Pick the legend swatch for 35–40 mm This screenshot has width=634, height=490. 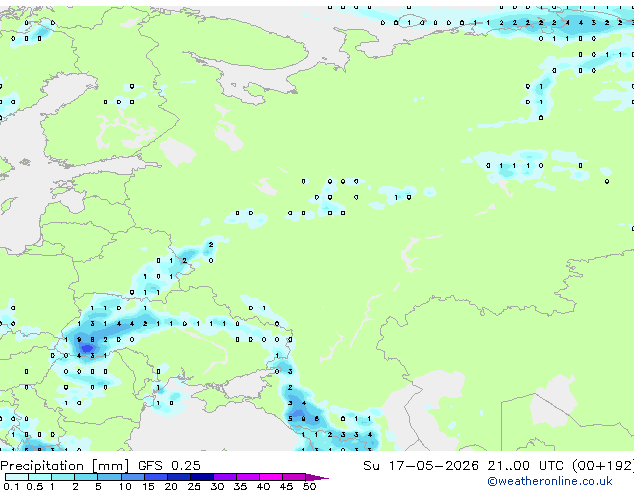click(247, 477)
